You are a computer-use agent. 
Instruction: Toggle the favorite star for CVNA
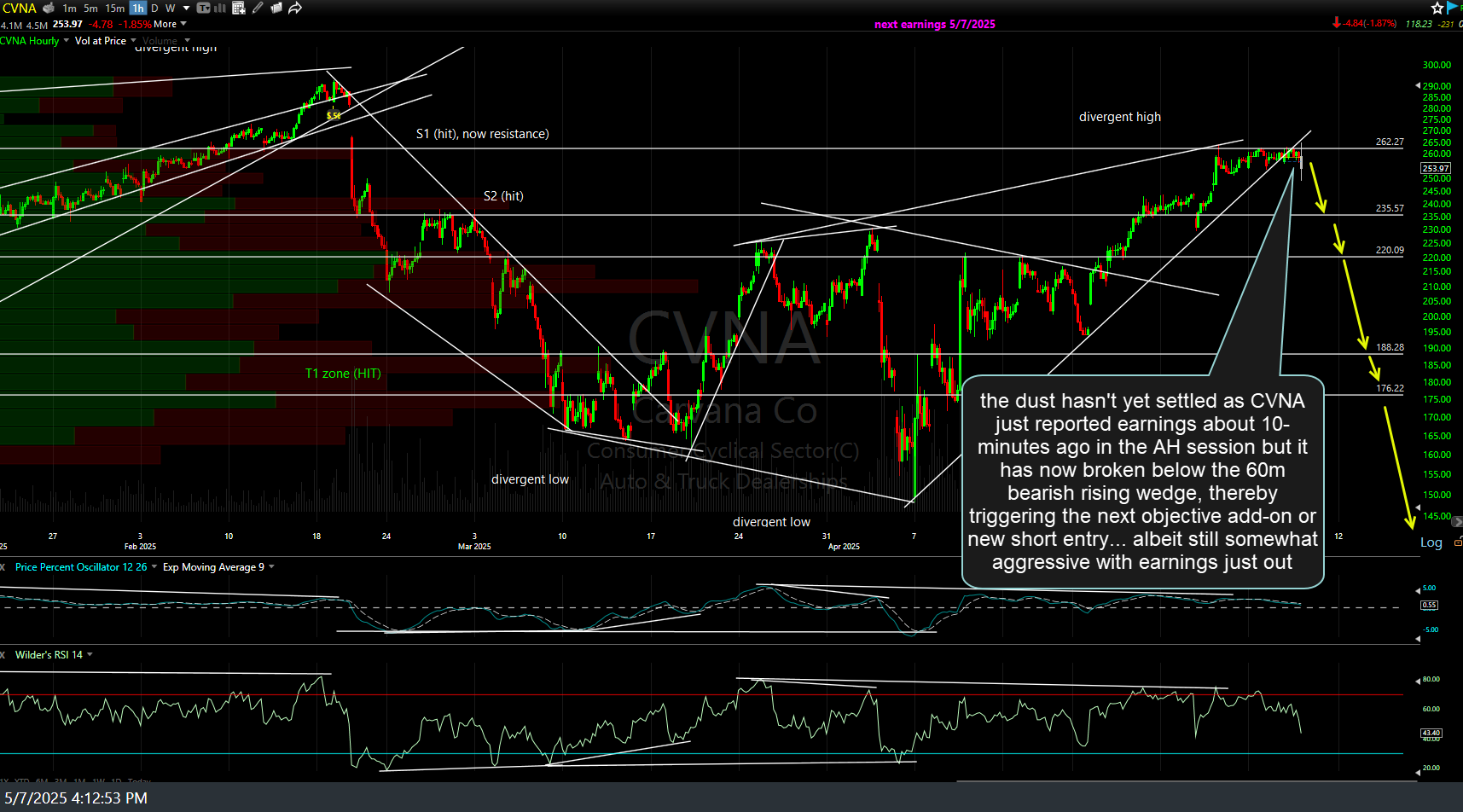(1437, 8)
